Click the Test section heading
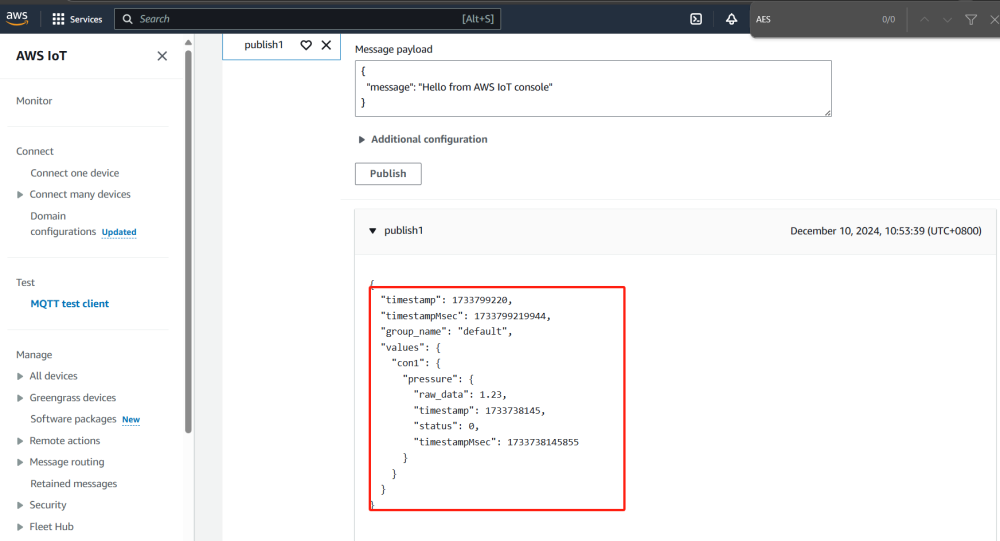The image size is (1000, 541). click(x=26, y=283)
